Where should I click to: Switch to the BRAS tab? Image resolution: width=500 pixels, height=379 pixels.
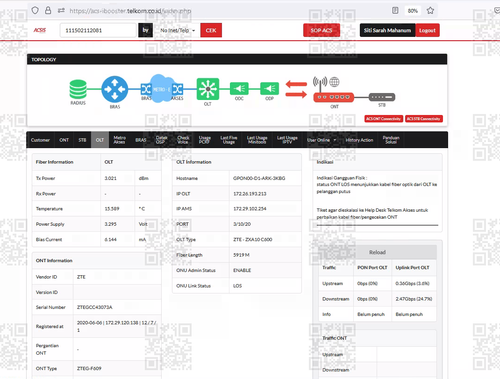click(x=141, y=140)
